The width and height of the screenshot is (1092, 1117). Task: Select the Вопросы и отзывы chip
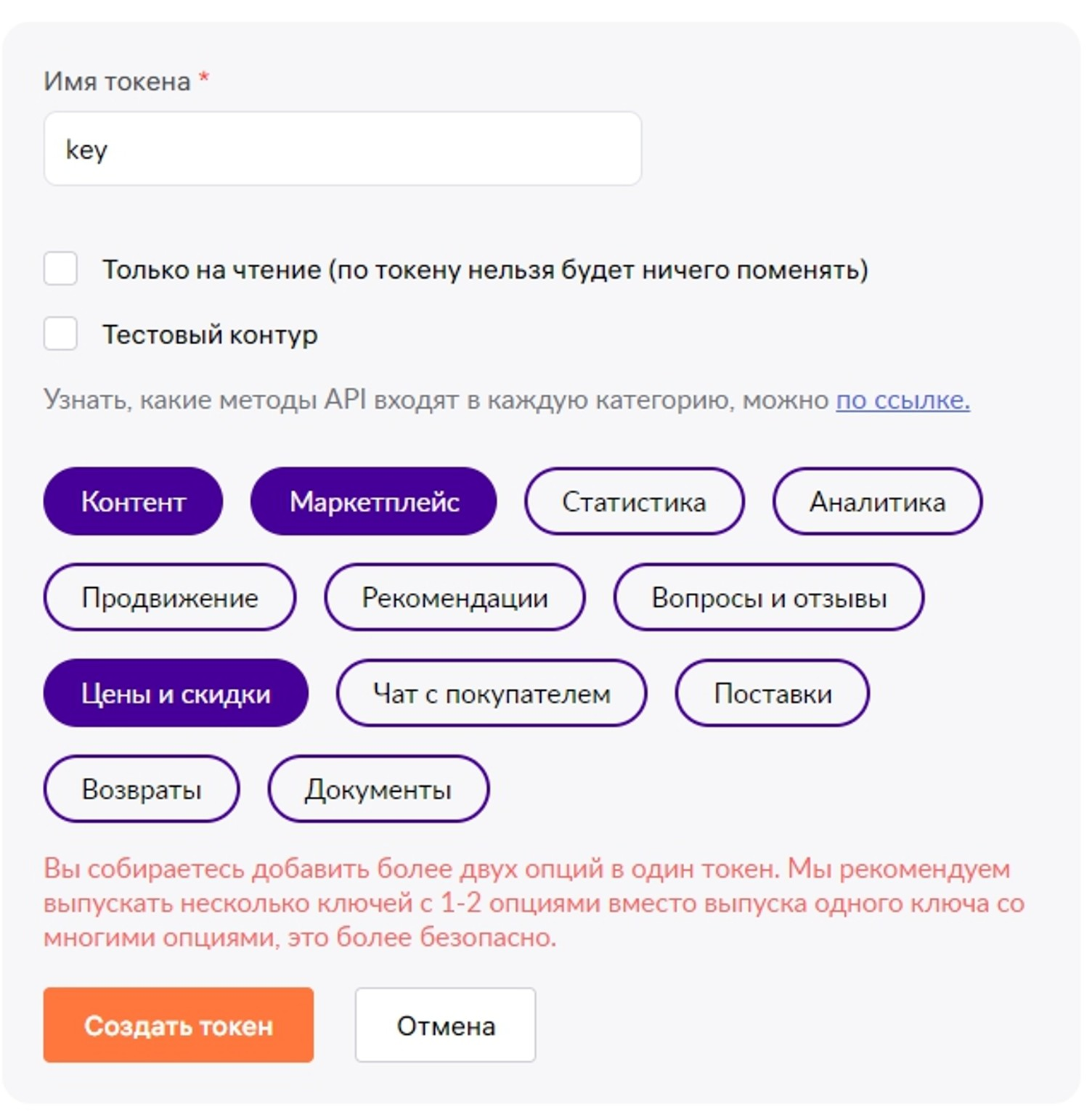coord(769,597)
